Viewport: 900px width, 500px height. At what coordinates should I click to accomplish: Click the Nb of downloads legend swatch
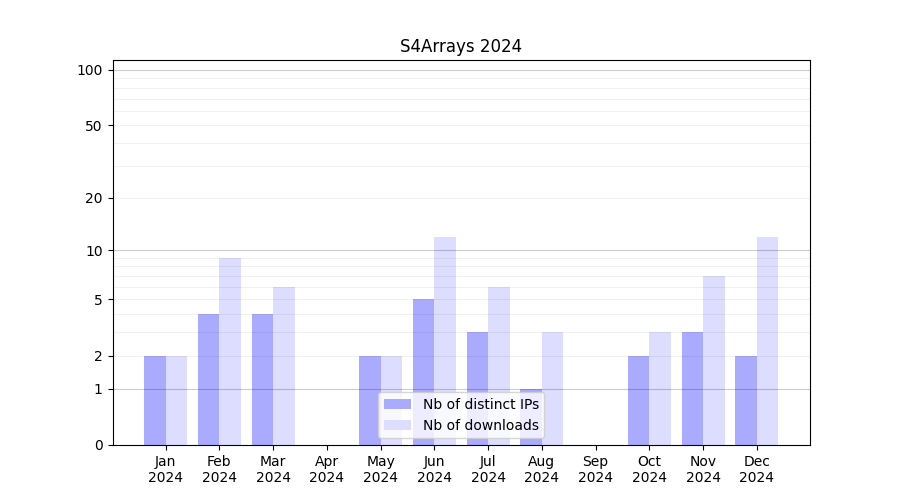[x=397, y=425]
